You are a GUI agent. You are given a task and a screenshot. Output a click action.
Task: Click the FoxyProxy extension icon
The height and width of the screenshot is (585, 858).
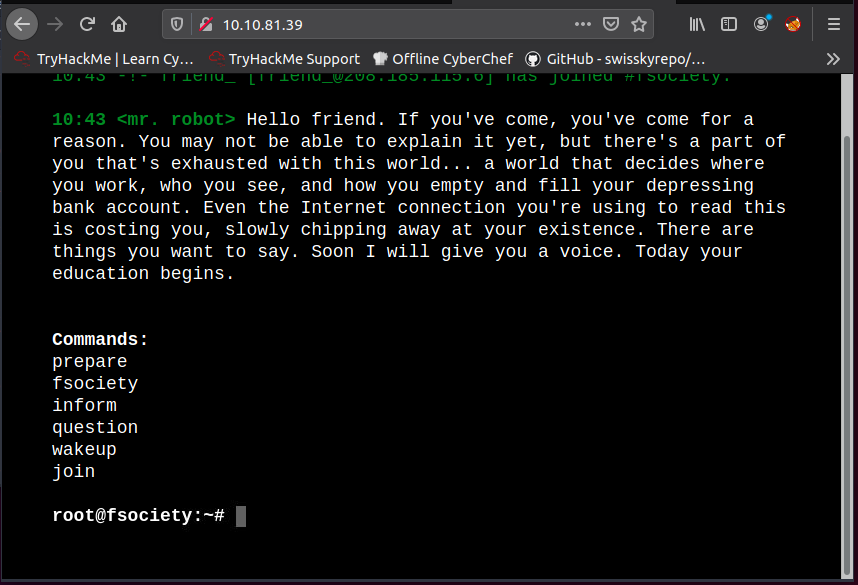(793, 24)
